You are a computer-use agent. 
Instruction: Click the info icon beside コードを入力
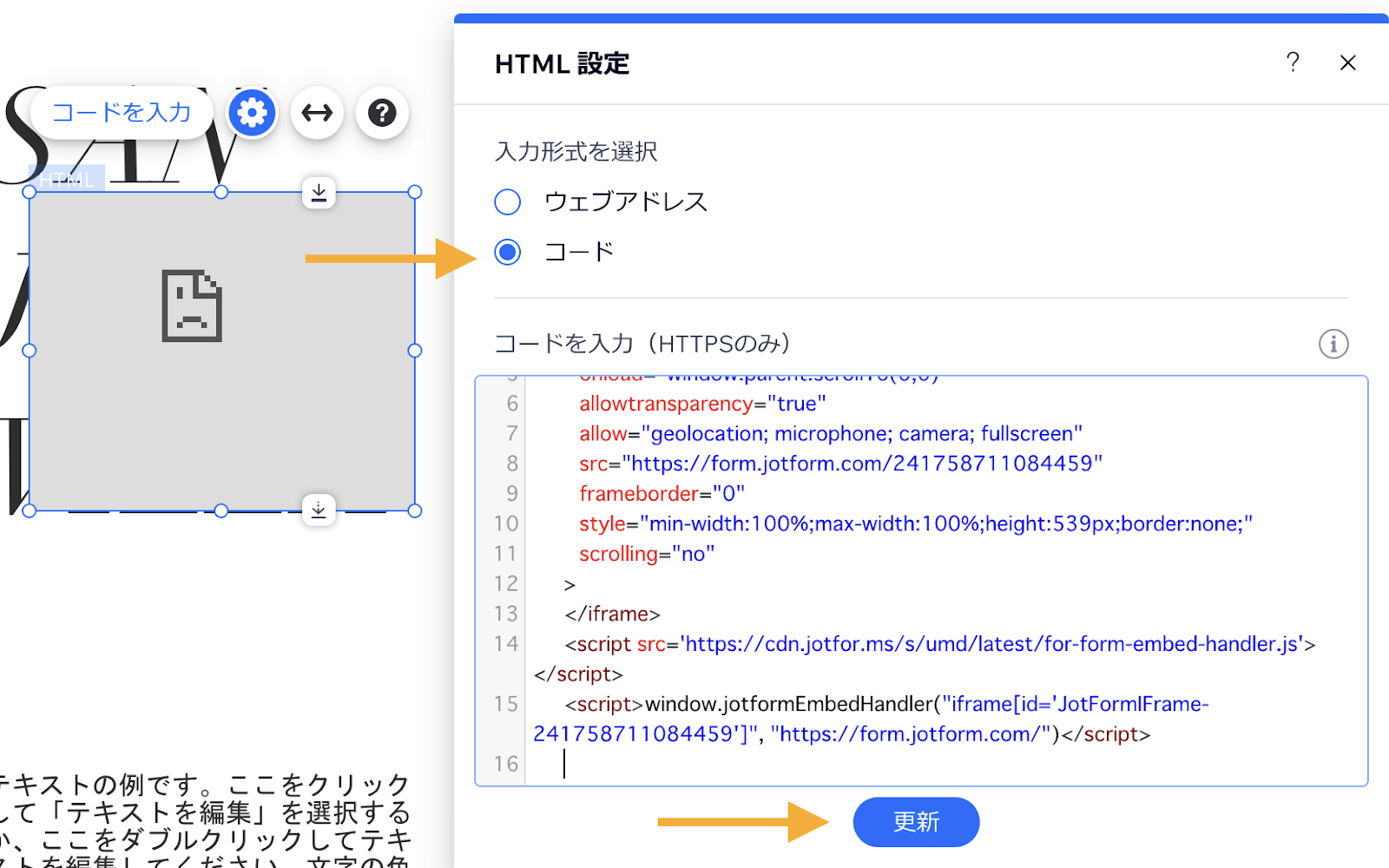tap(1333, 344)
